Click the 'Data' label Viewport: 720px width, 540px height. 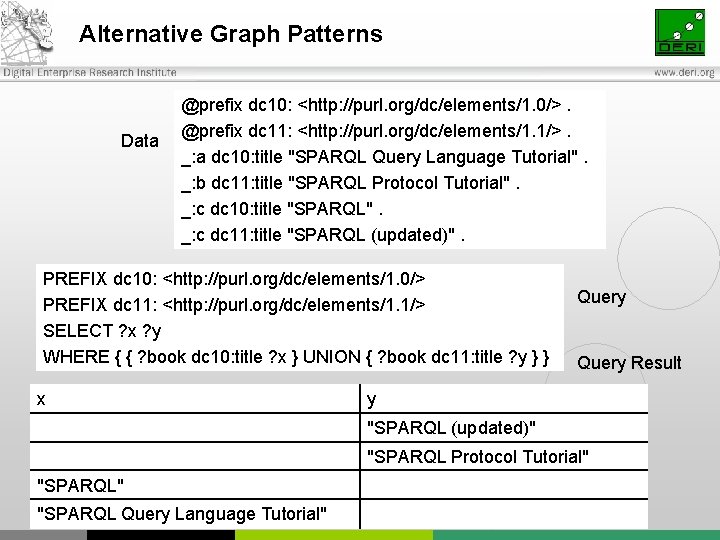[140, 141]
